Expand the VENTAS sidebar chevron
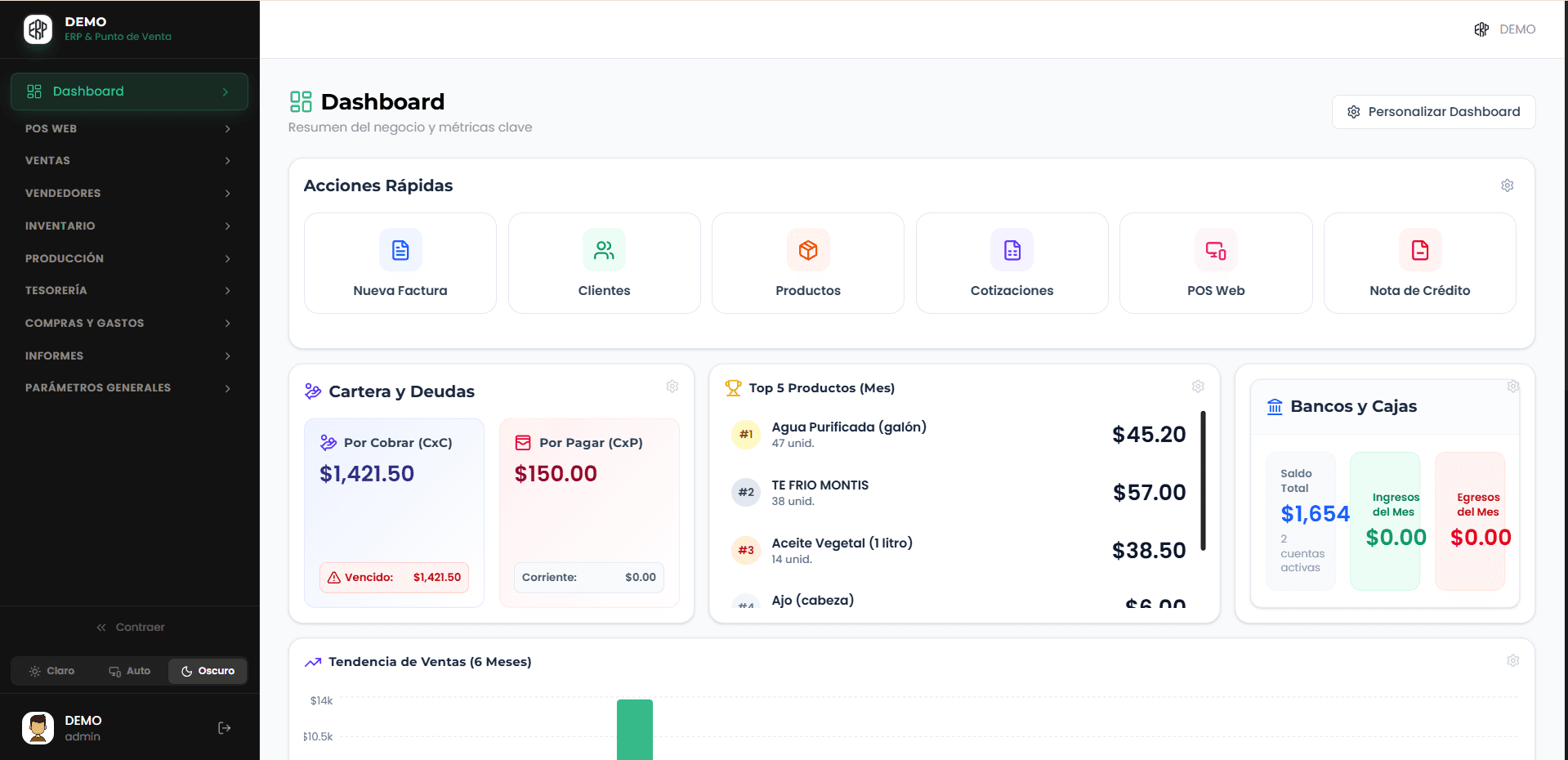 pos(227,161)
